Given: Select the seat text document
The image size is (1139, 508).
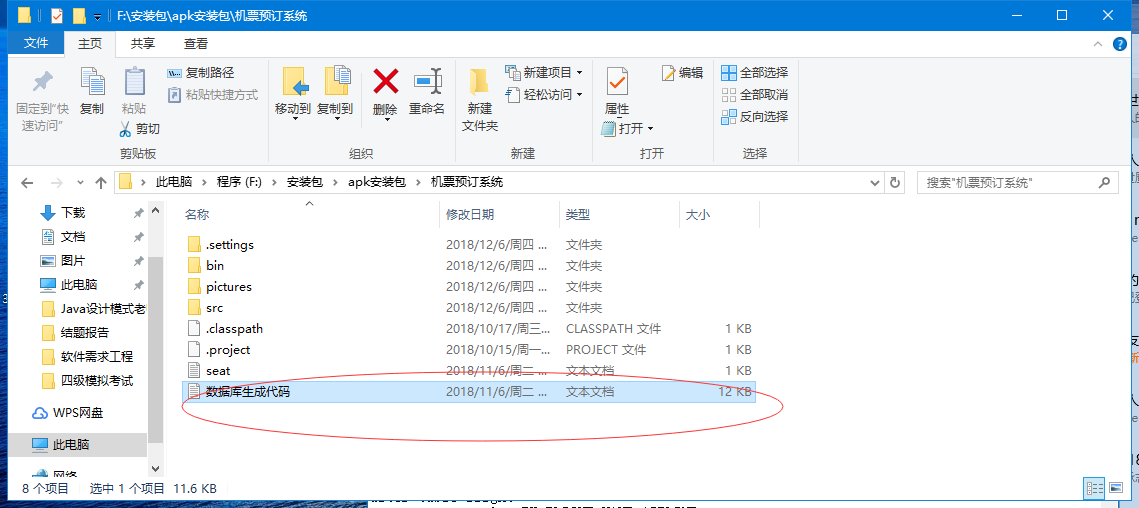Looking at the screenshot, I should (469, 371).
